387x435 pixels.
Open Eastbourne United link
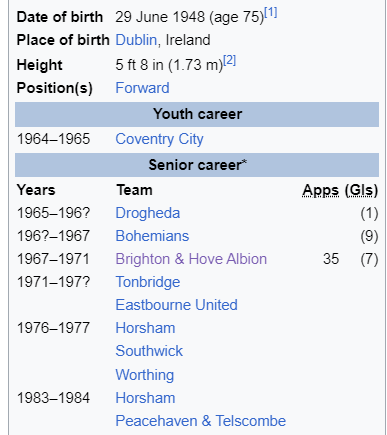(x=177, y=305)
